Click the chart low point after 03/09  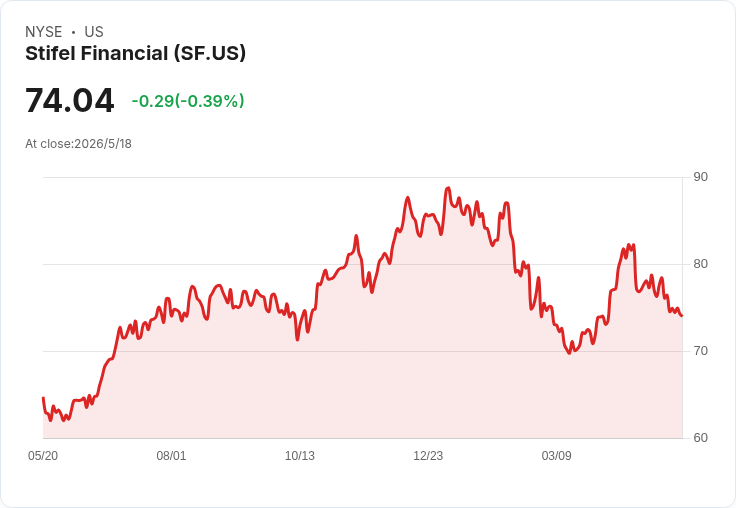569,353
